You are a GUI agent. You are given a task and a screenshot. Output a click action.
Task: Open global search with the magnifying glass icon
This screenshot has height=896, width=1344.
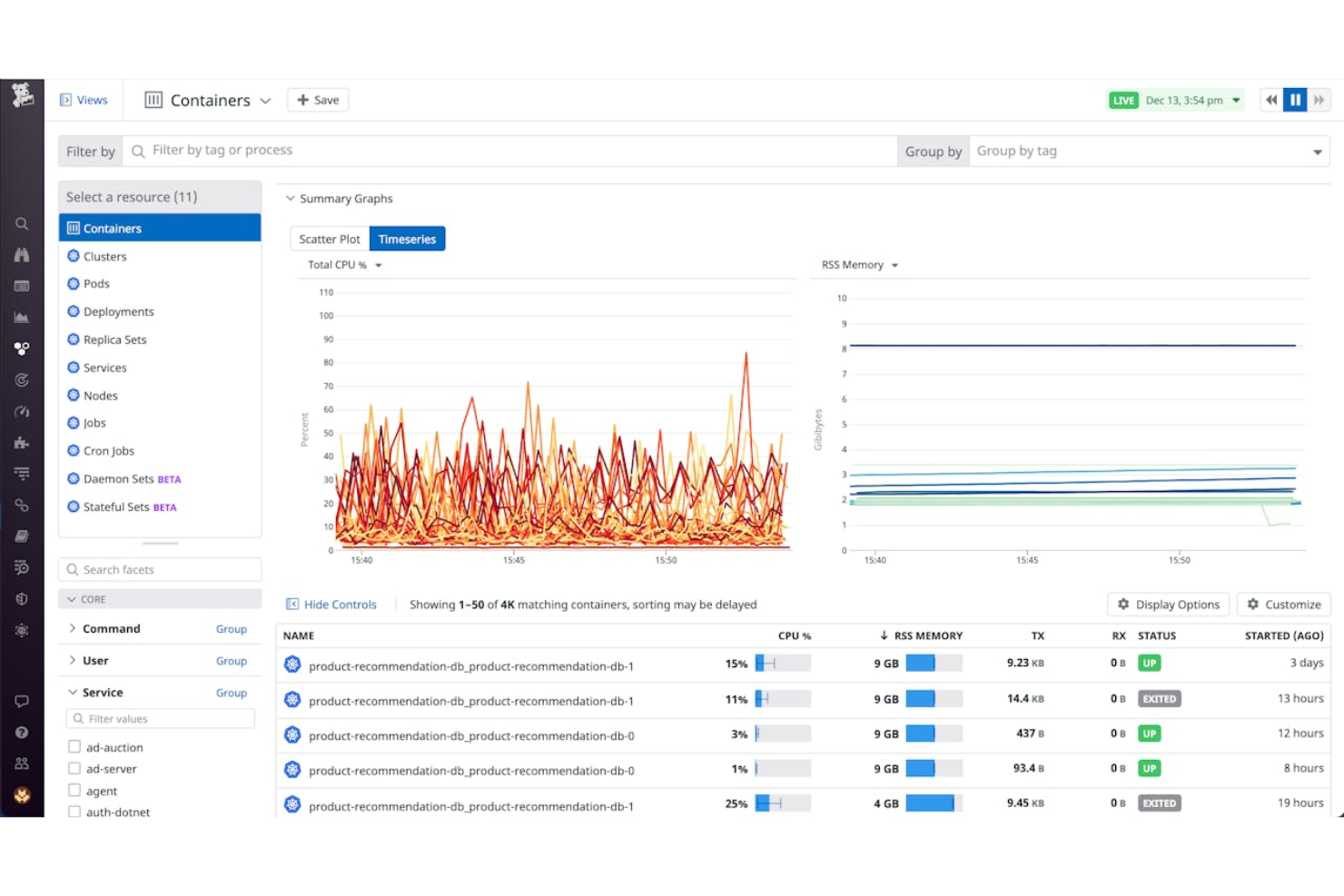click(22, 223)
